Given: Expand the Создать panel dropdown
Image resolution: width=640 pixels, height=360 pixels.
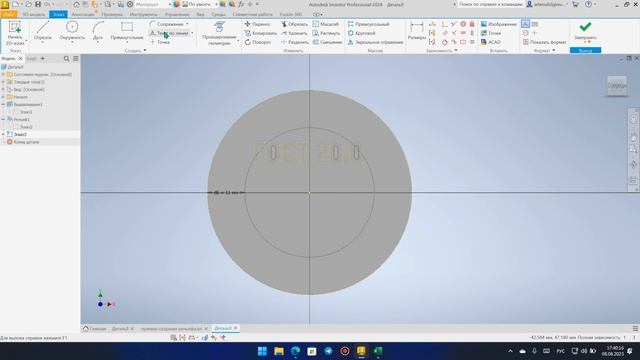Looking at the screenshot, I should (x=136, y=51).
